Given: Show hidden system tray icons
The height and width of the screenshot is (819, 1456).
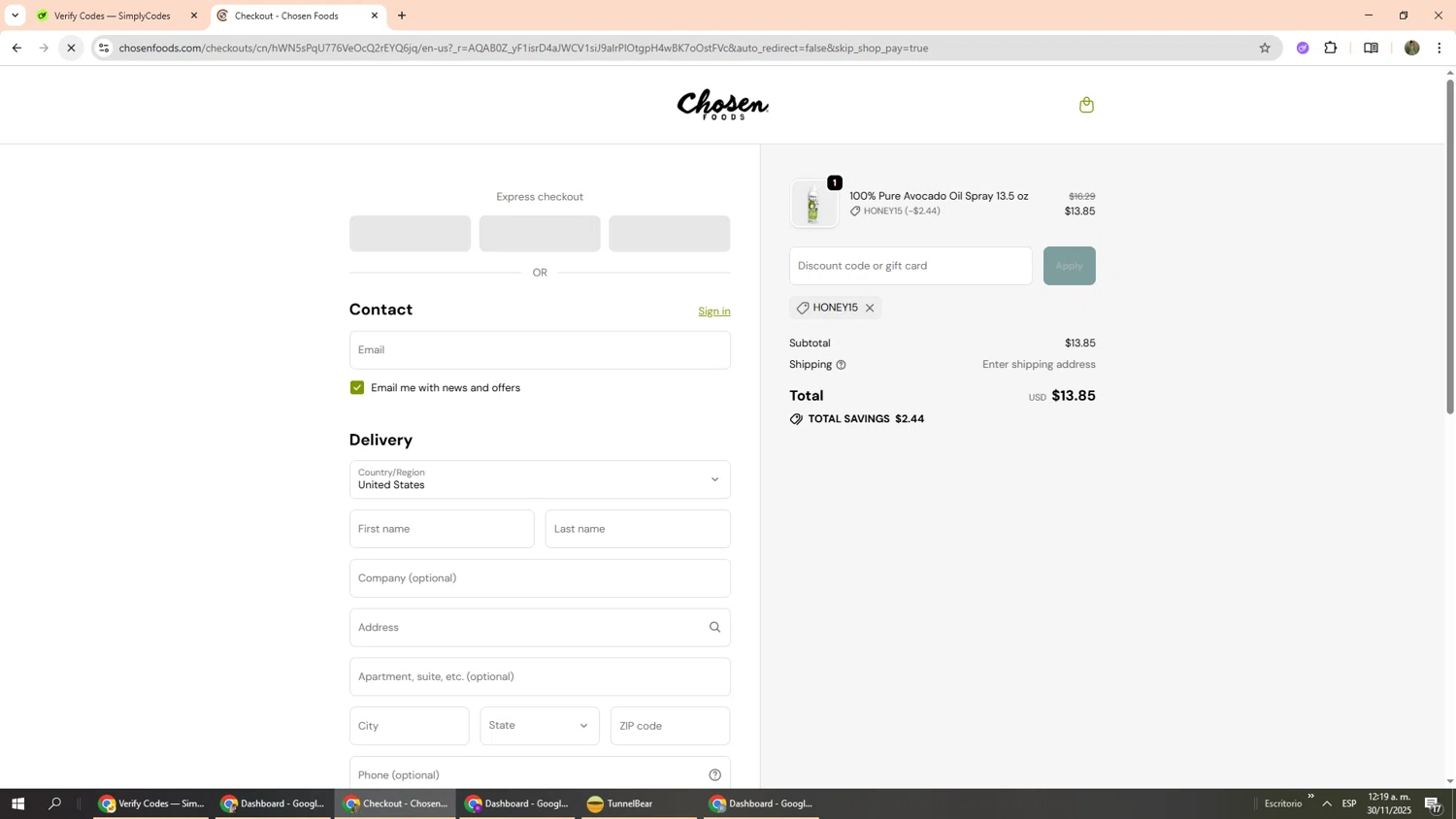Looking at the screenshot, I should [1327, 803].
